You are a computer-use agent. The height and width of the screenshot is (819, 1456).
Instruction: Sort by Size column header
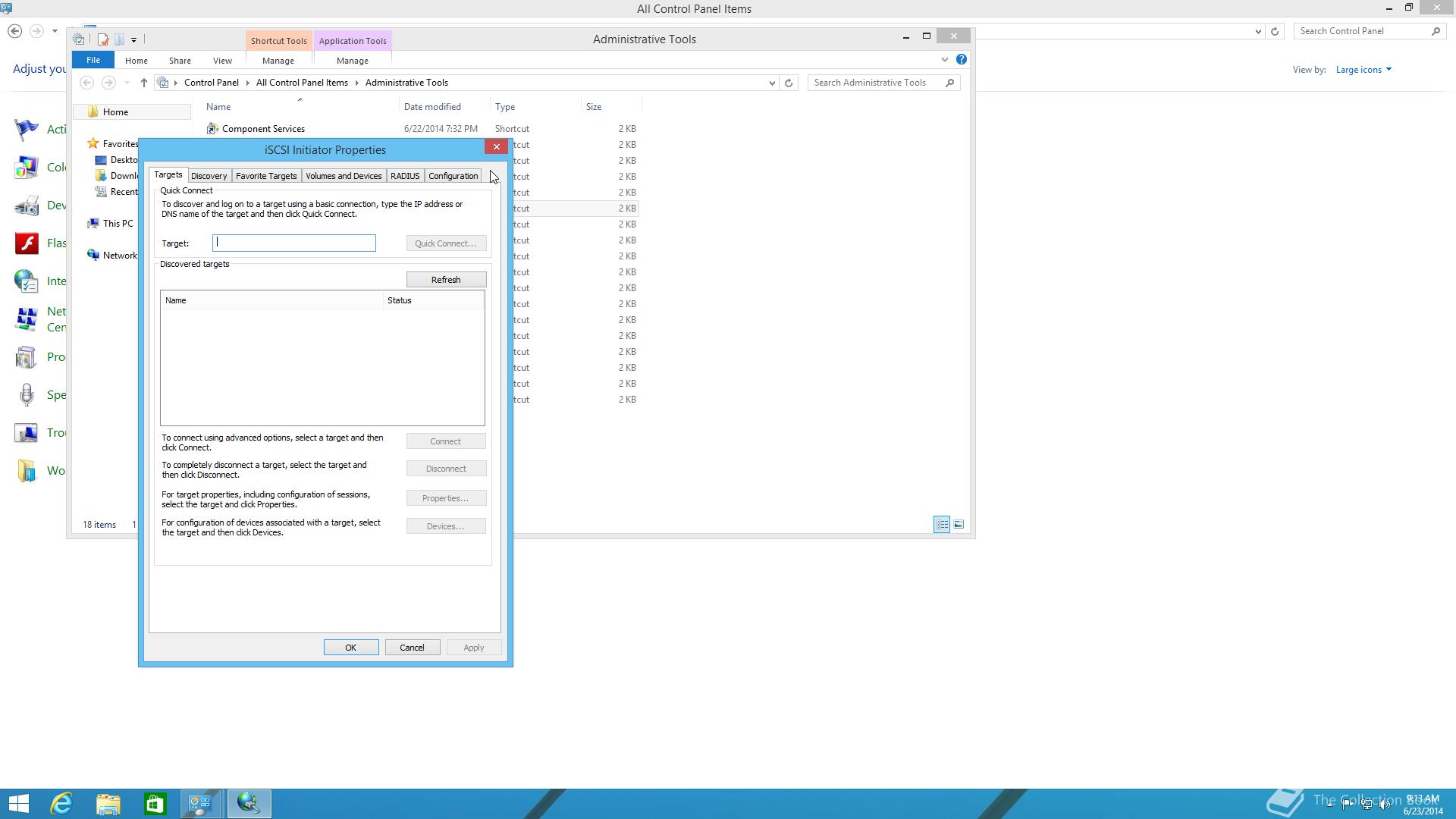click(x=611, y=107)
